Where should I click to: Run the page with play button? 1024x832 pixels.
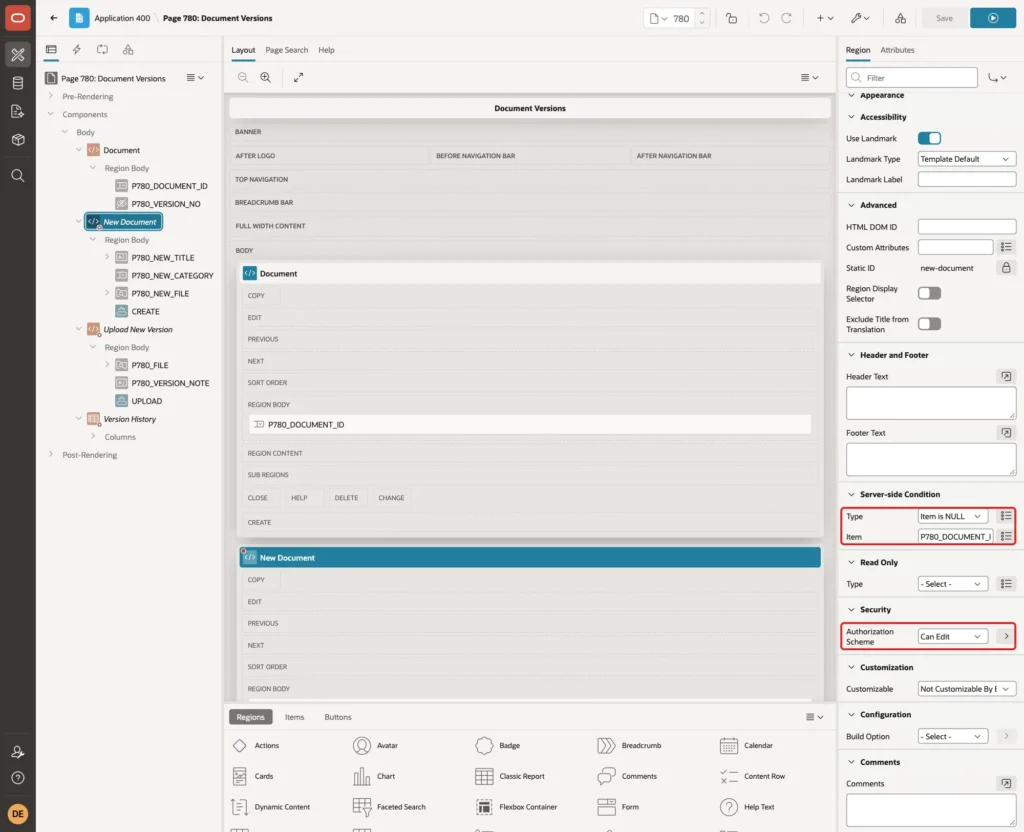pyautogui.click(x=993, y=18)
